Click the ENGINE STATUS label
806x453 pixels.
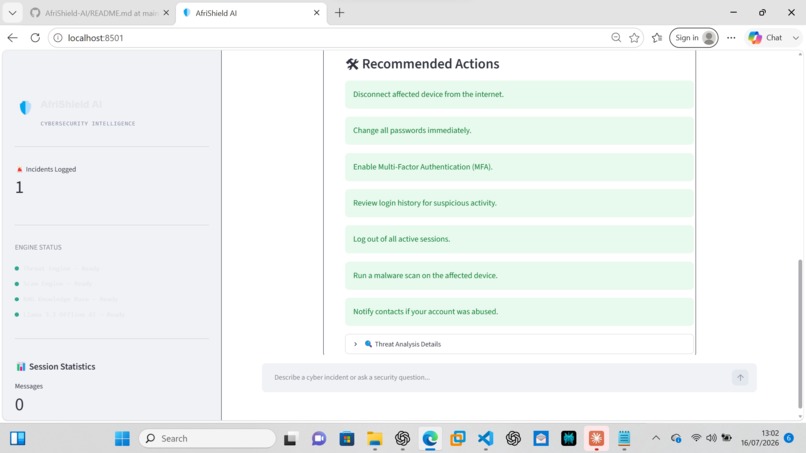coord(38,247)
